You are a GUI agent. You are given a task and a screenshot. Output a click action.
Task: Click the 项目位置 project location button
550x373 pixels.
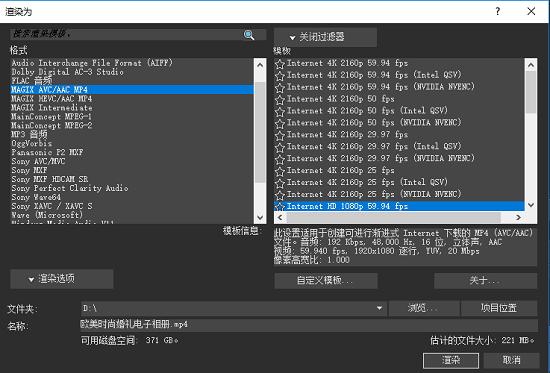(499, 308)
